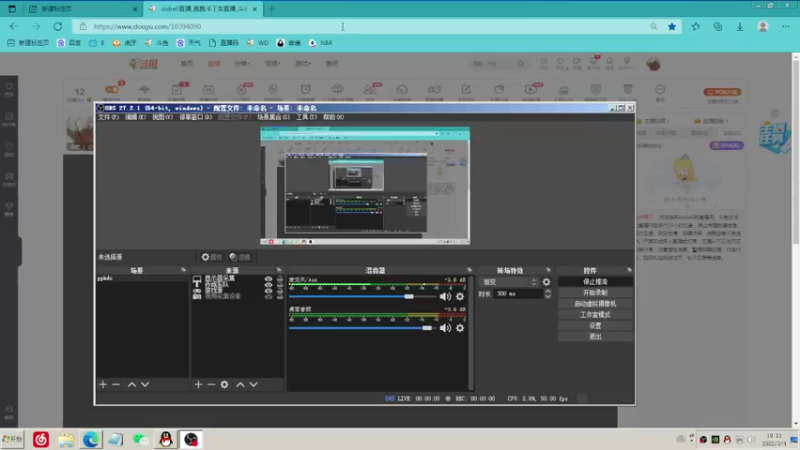Mute the mic/Aux channel

[x=445, y=296]
